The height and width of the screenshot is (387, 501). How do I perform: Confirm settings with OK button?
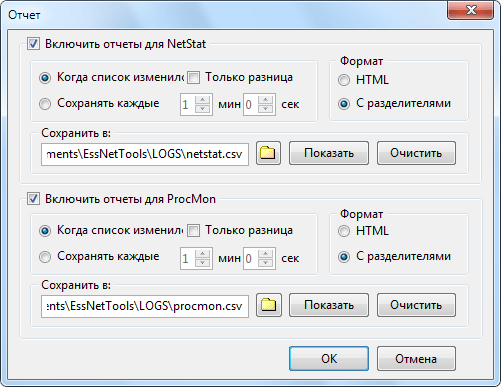point(329,359)
